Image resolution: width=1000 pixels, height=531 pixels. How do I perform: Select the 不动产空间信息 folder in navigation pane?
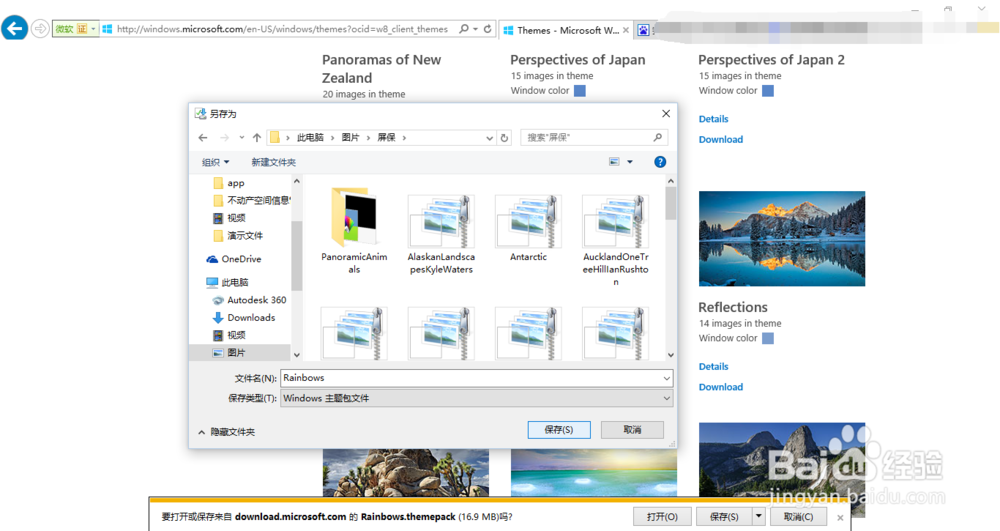point(251,200)
